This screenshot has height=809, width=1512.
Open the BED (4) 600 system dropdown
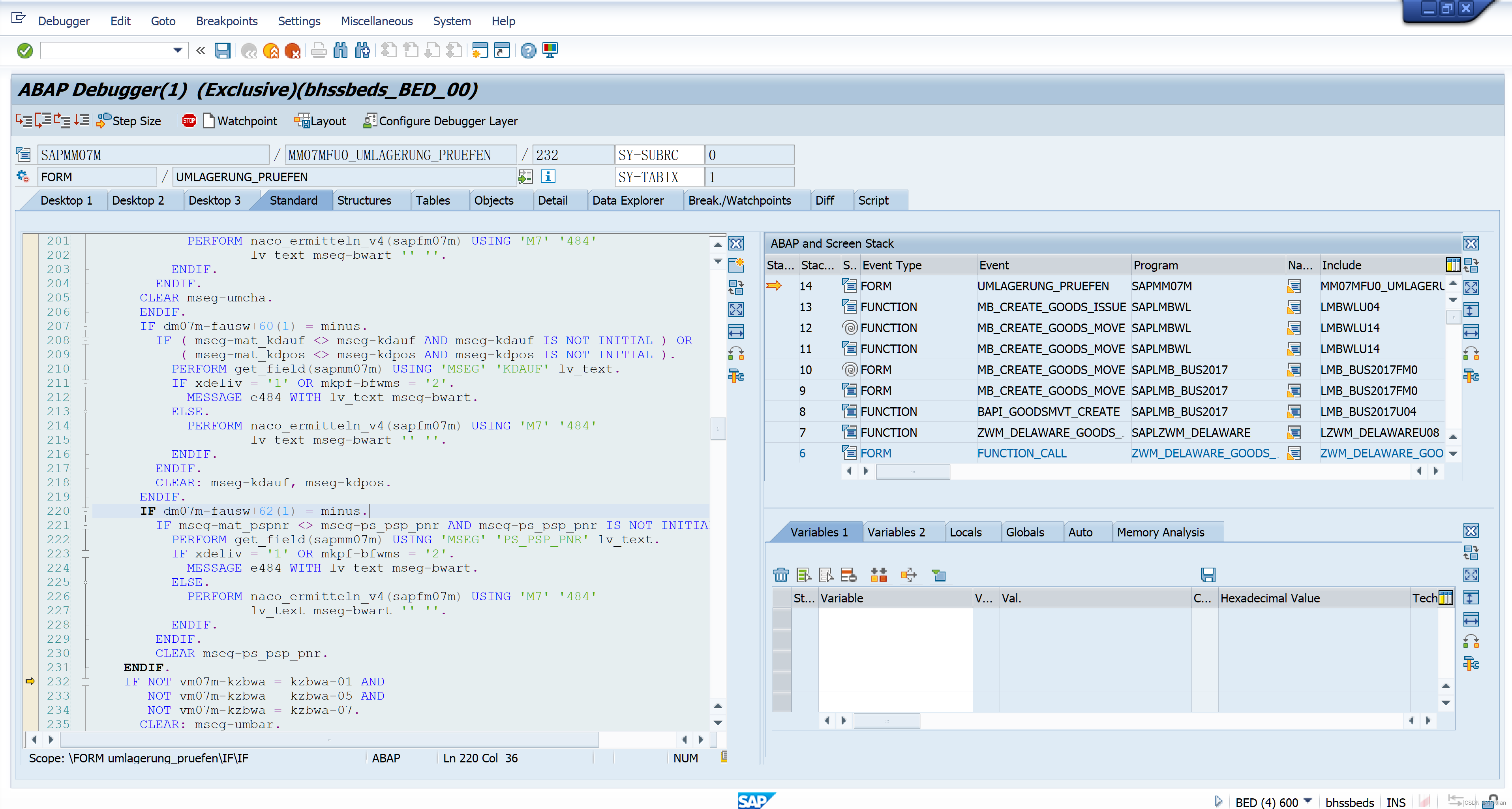point(1308,801)
